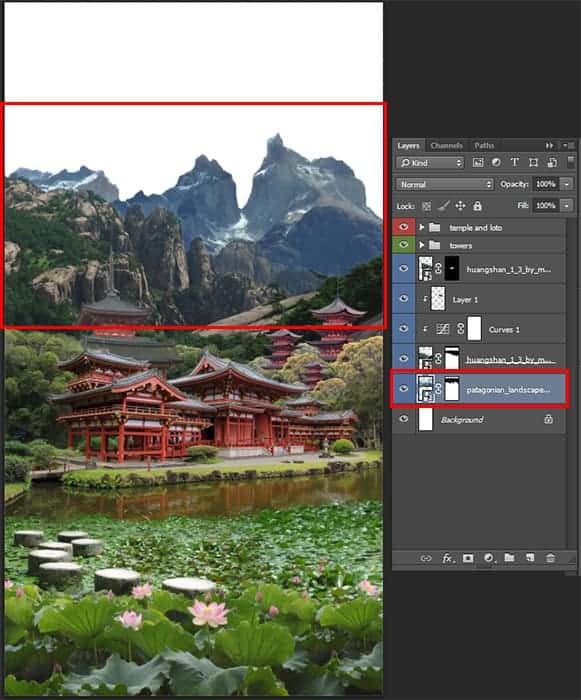The width and height of the screenshot is (581, 700).
Task: Switch to the Channels tab
Action: [446, 146]
